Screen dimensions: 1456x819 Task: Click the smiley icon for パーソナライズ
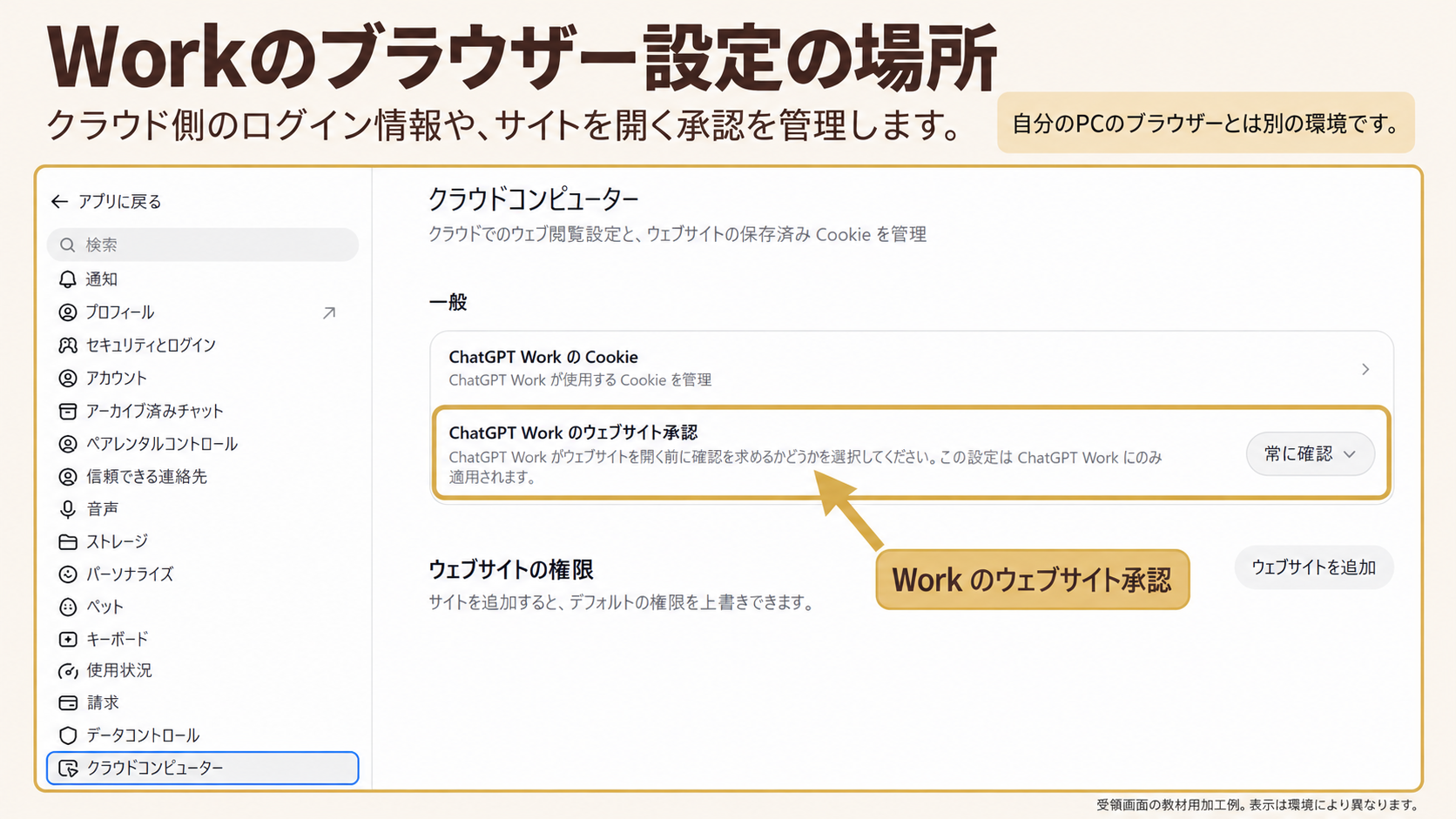68,574
